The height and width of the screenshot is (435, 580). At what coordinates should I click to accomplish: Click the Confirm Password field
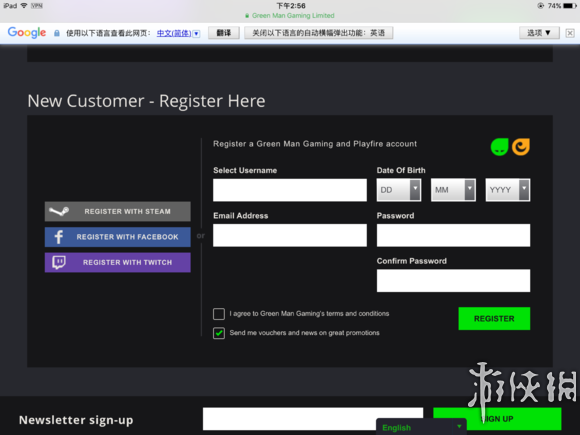[x=453, y=281]
